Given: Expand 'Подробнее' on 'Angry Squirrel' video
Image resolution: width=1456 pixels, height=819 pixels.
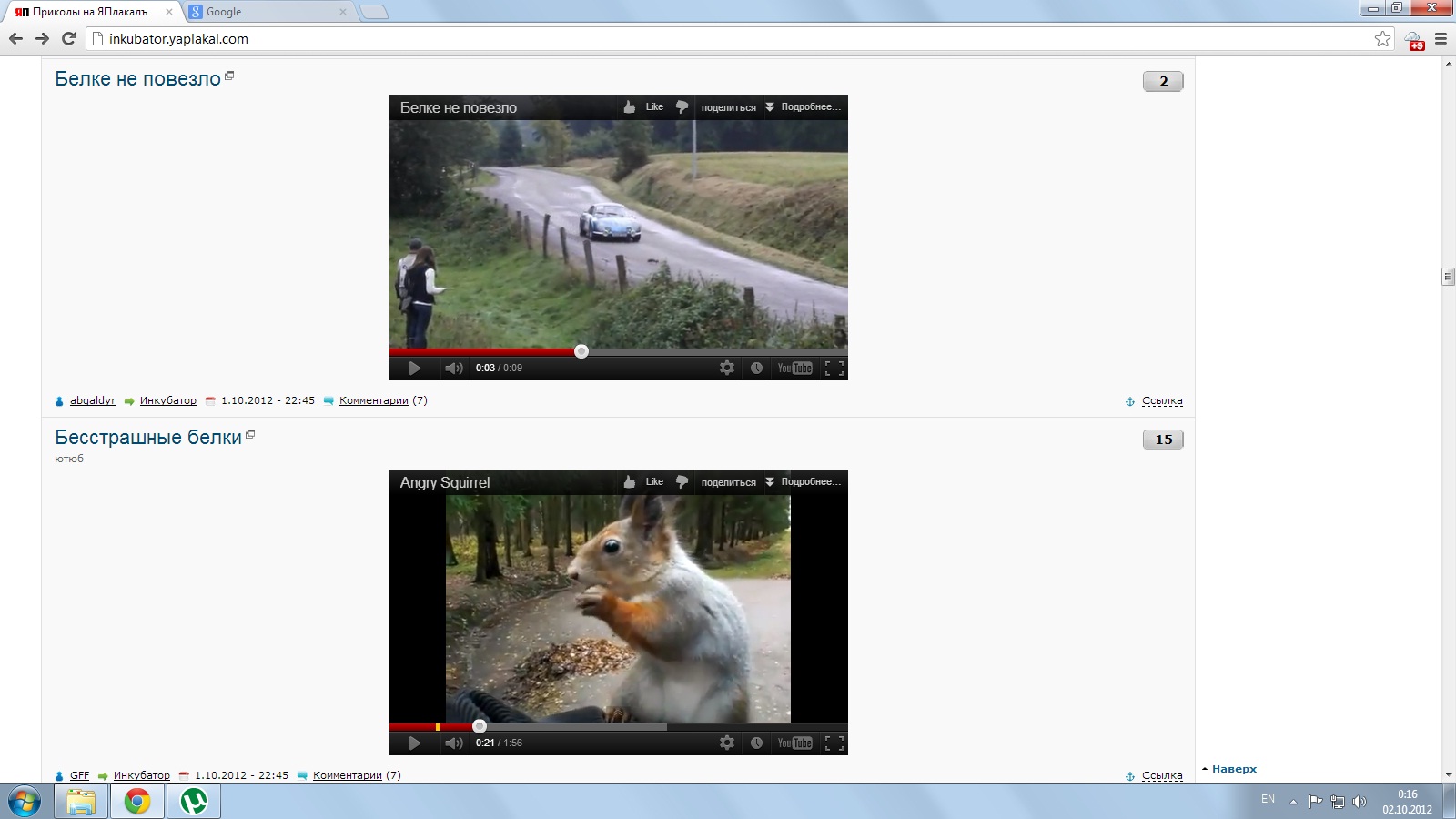Looking at the screenshot, I should click(803, 482).
